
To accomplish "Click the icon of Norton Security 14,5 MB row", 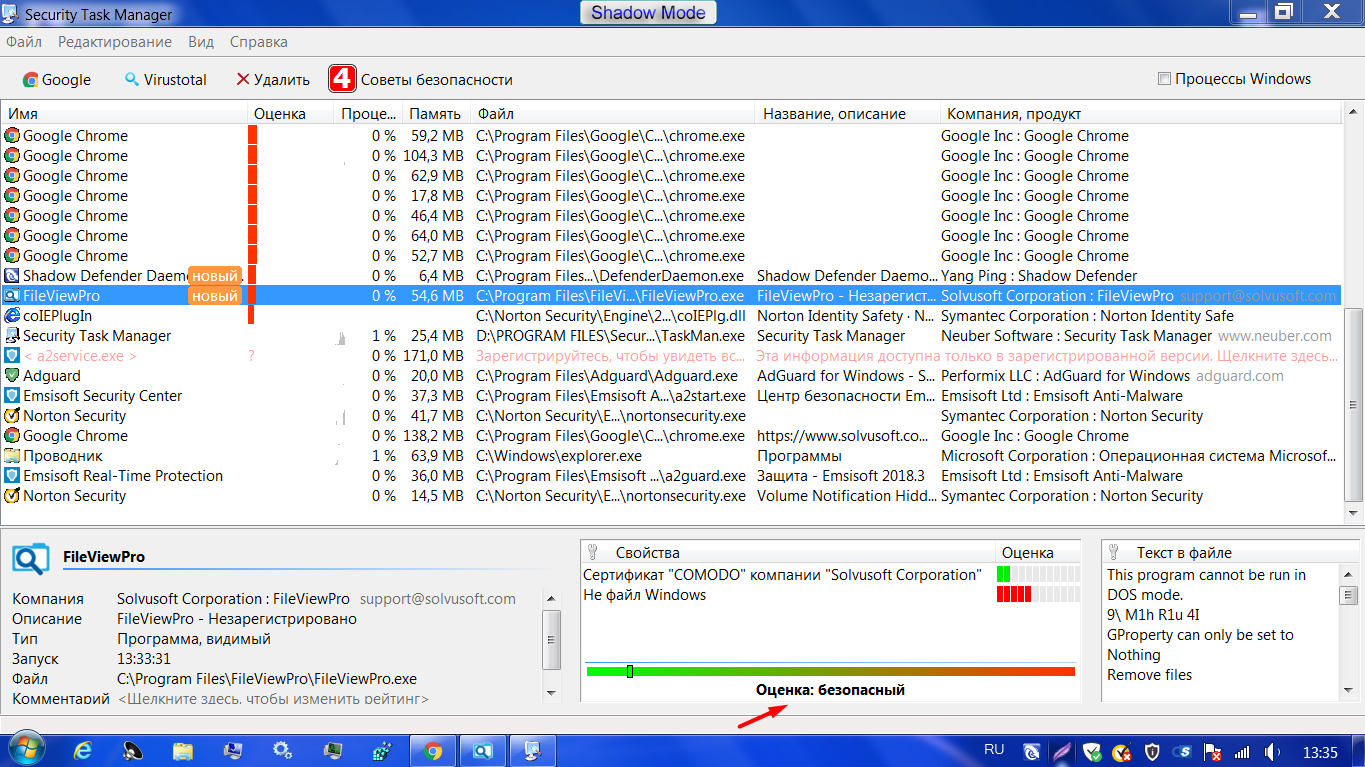I will coord(12,496).
